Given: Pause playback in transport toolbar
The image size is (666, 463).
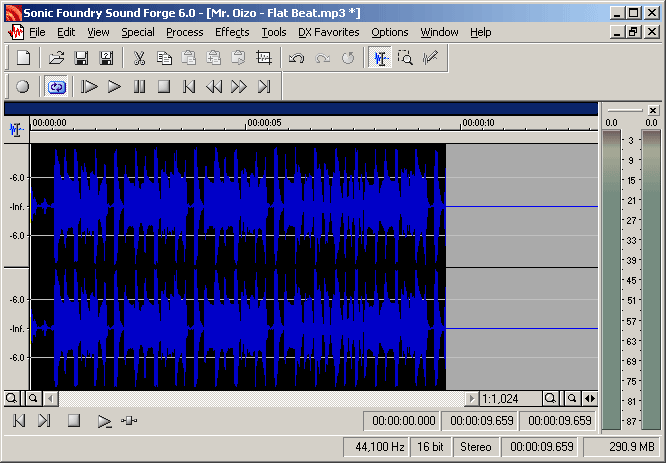Looking at the screenshot, I should (x=139, y=87).
